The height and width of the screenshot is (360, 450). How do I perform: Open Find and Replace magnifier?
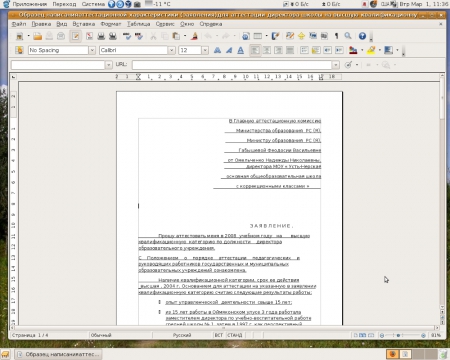coord(348,36)
